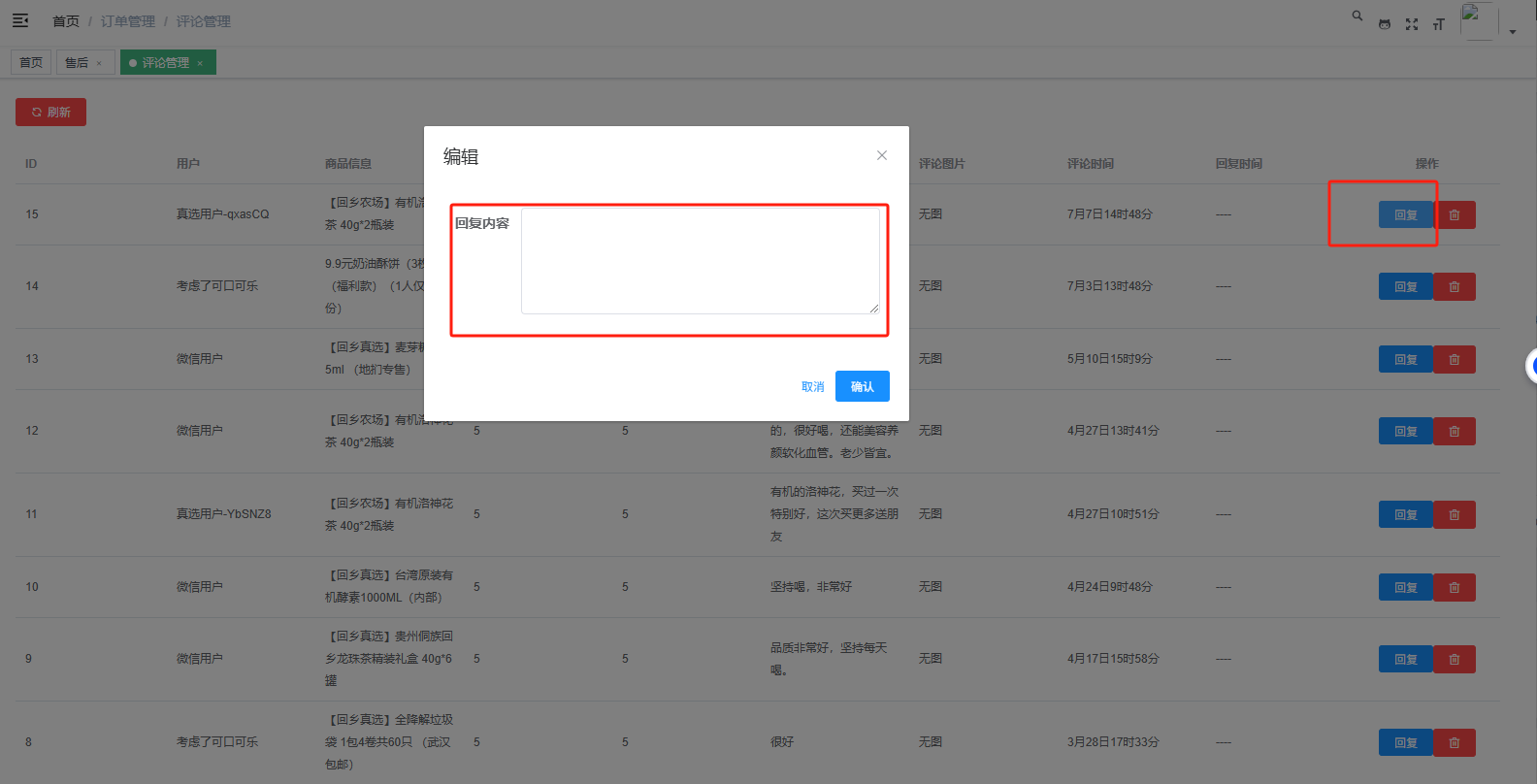Click 回复 for comment ID 10
This screenshot has height=784, width=1537.
pyautogui.click(x=1405, y=587)
